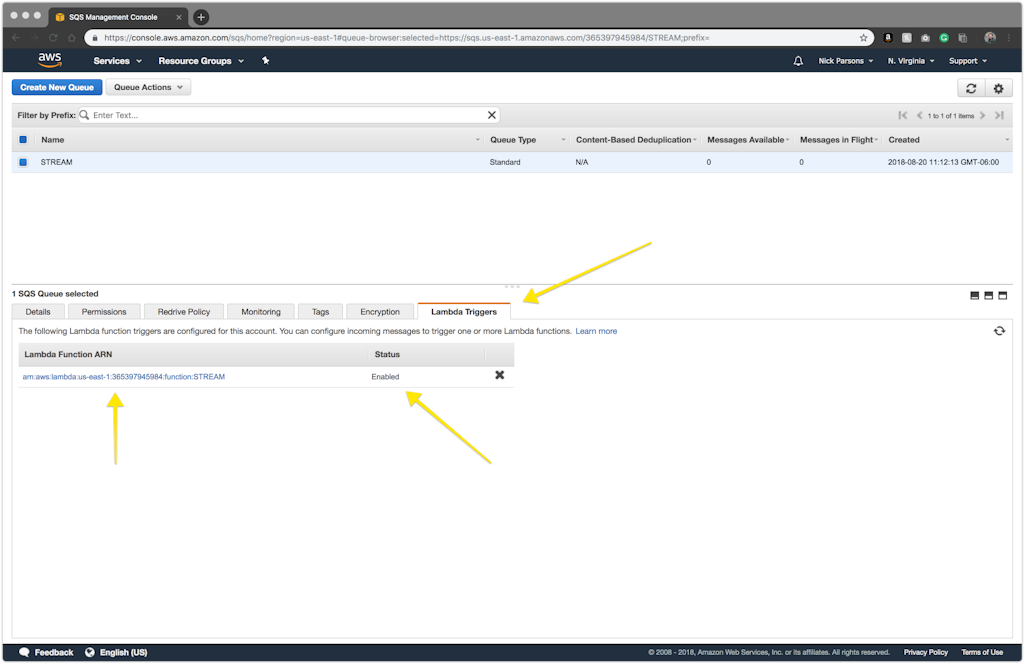Click the Filter by Prefix text field
1024x664 pixels.
(x=285, y=115)
